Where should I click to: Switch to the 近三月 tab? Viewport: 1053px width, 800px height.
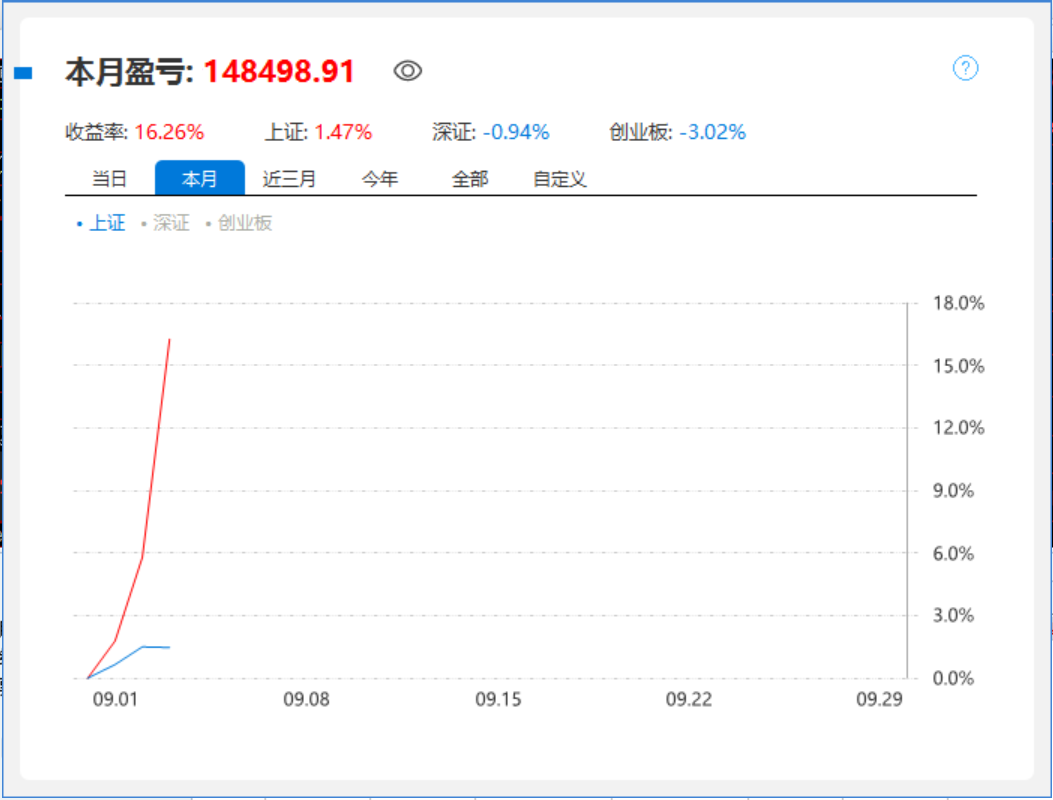point(289,179)
